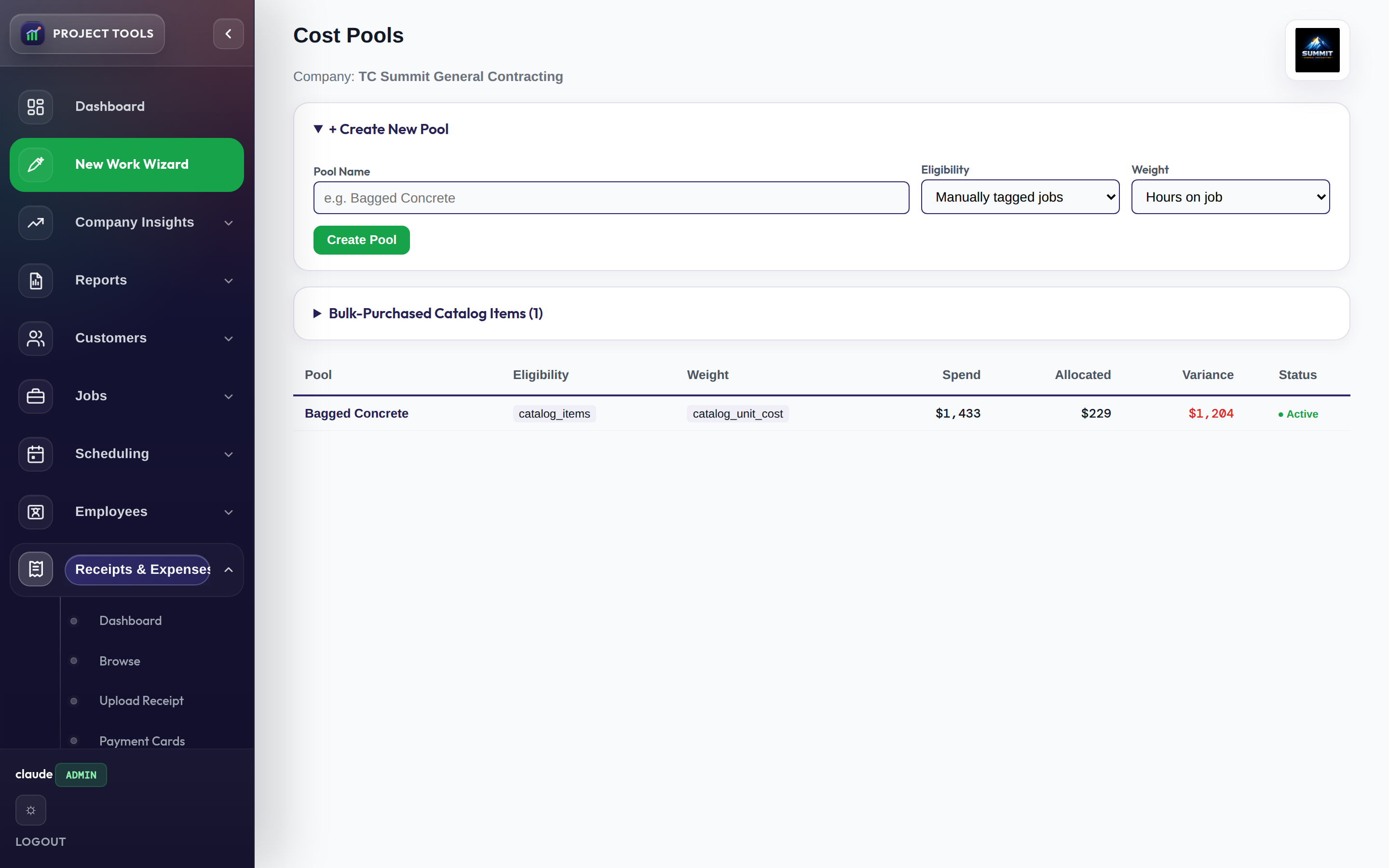The height and width of the screenshot is (868, 1389).
Task: Click the LOGOUT link
Action: pyautogui.click(x=41, y=841)
